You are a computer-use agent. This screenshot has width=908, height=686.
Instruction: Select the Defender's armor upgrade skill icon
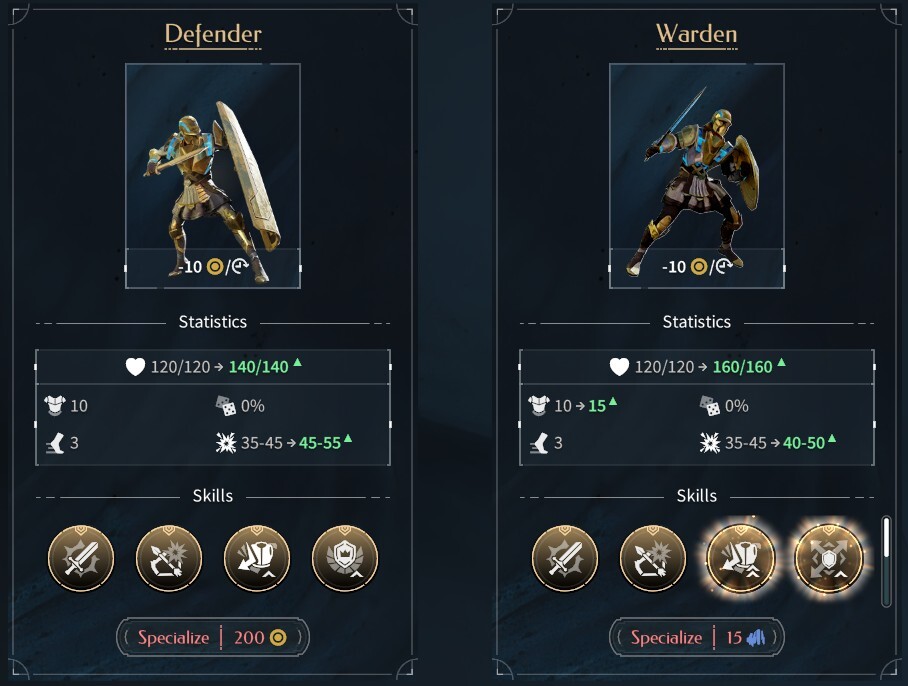pos(257,558)
